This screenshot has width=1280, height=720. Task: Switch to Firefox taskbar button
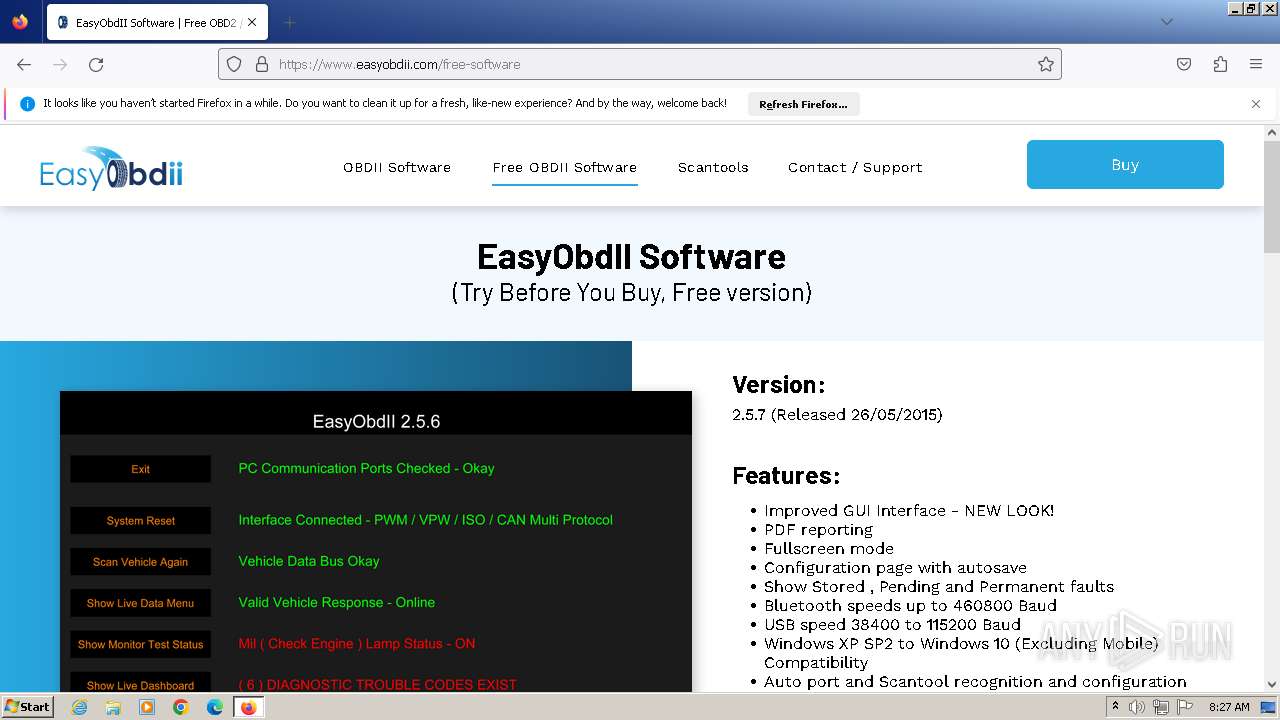[x=248, y=707]
